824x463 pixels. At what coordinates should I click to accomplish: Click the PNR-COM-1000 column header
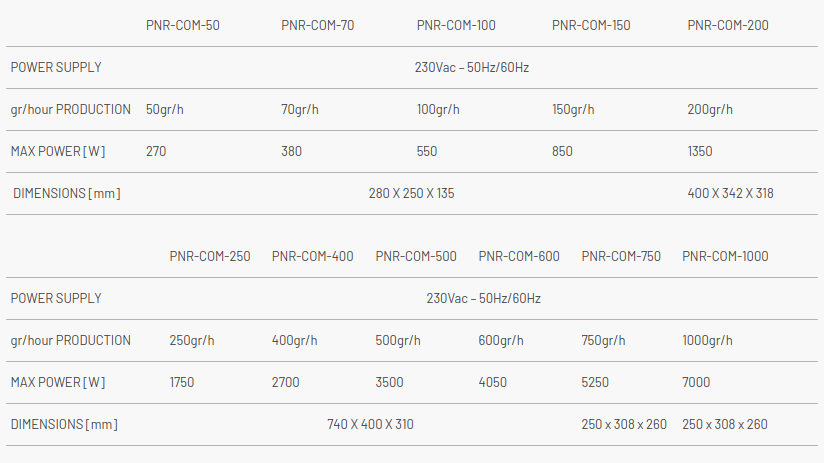coord(725,257)
